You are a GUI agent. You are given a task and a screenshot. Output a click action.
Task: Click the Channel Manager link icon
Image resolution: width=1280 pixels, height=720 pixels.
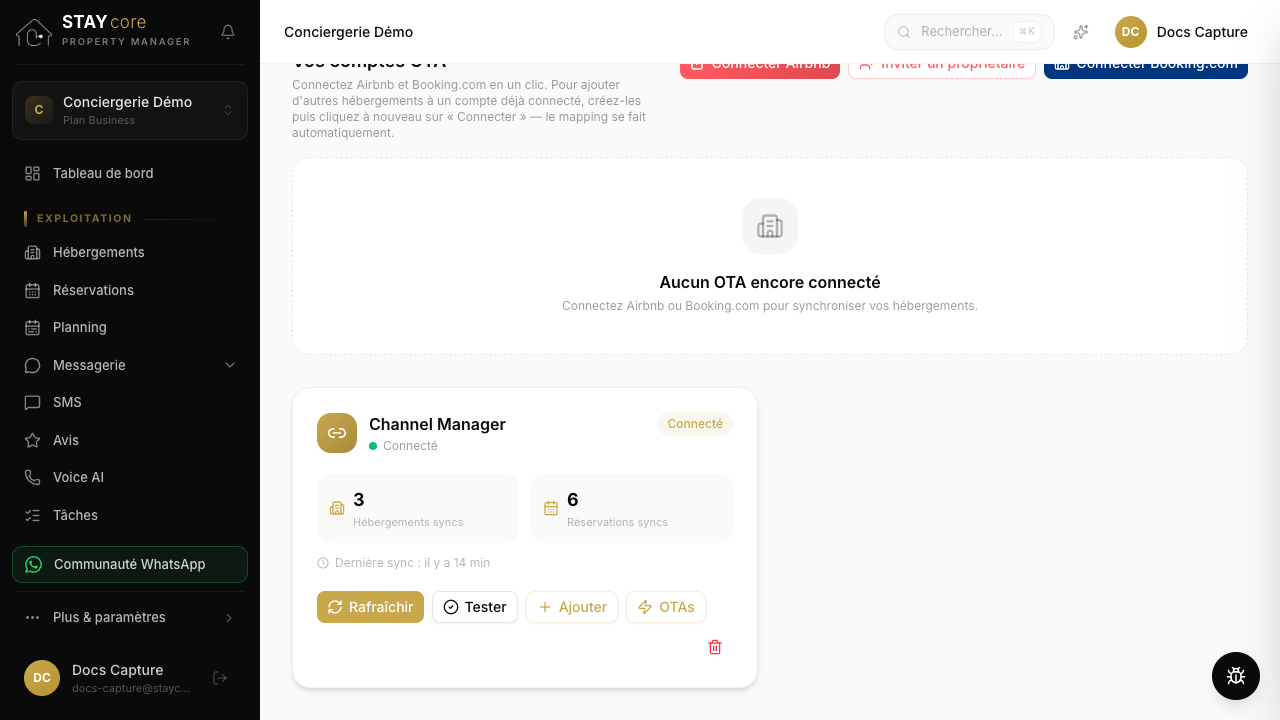pyautogui.click(x=337, y=433)
